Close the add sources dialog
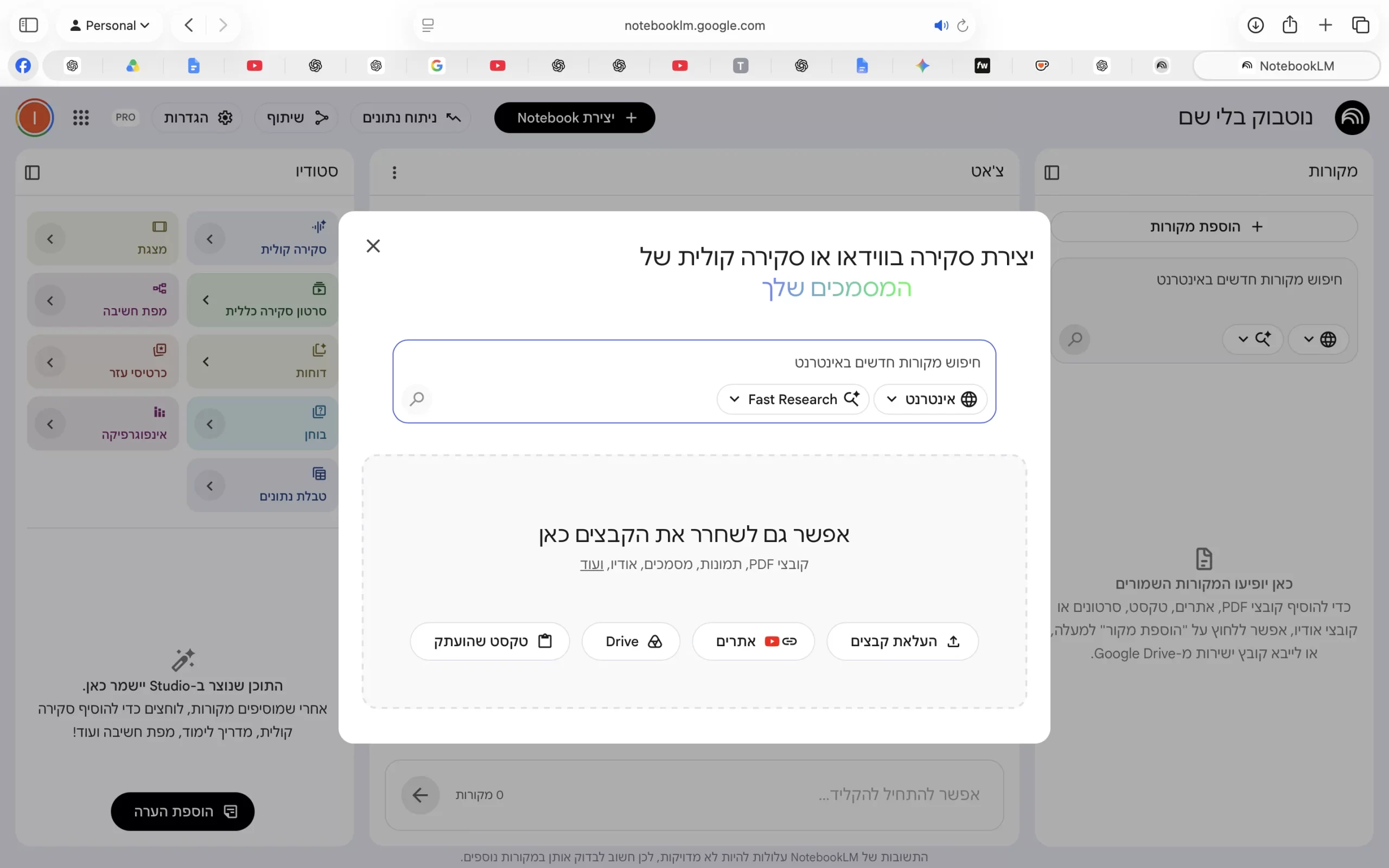 pos(373,246)
